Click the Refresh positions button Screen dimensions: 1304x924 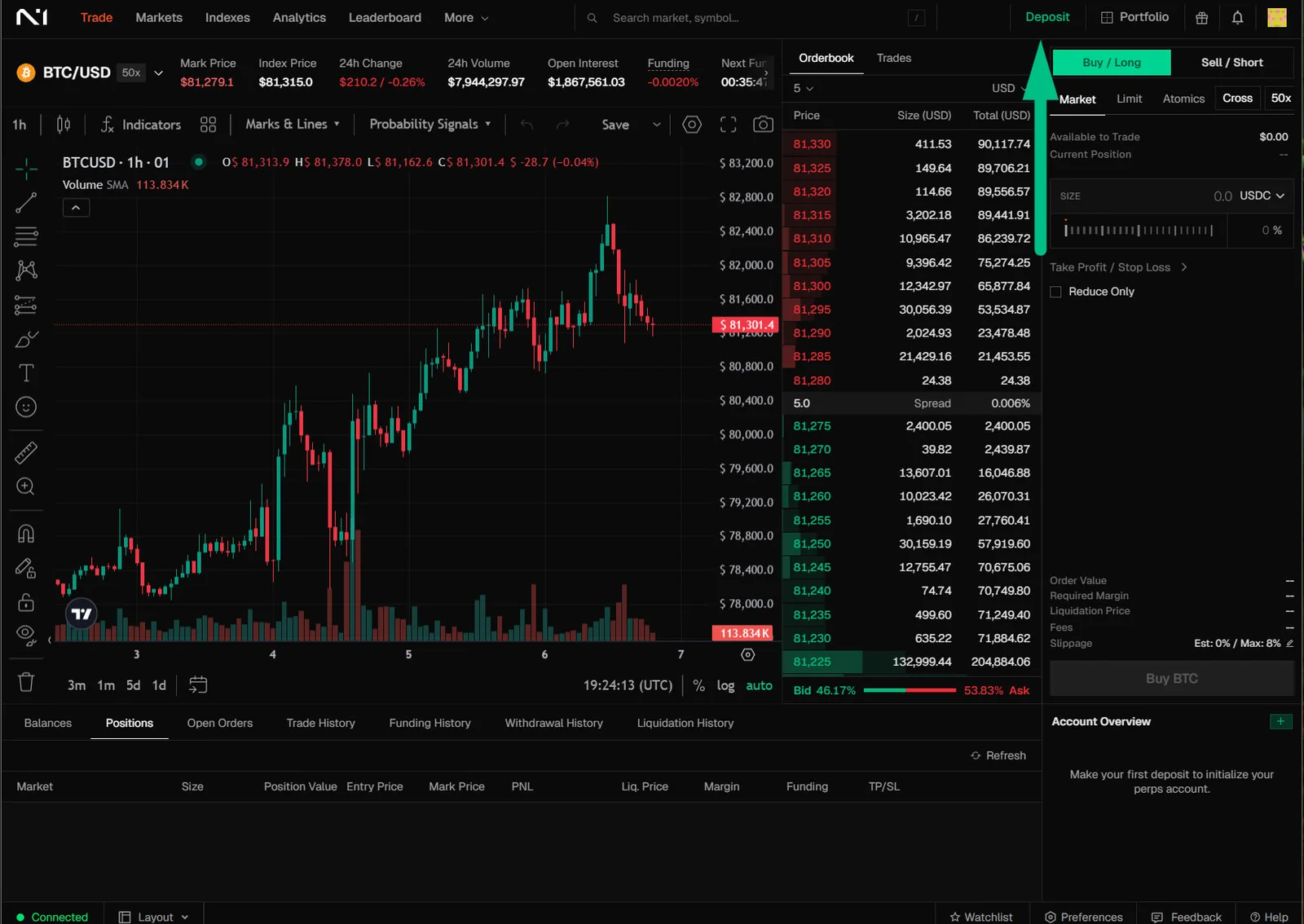coord(998,756)
